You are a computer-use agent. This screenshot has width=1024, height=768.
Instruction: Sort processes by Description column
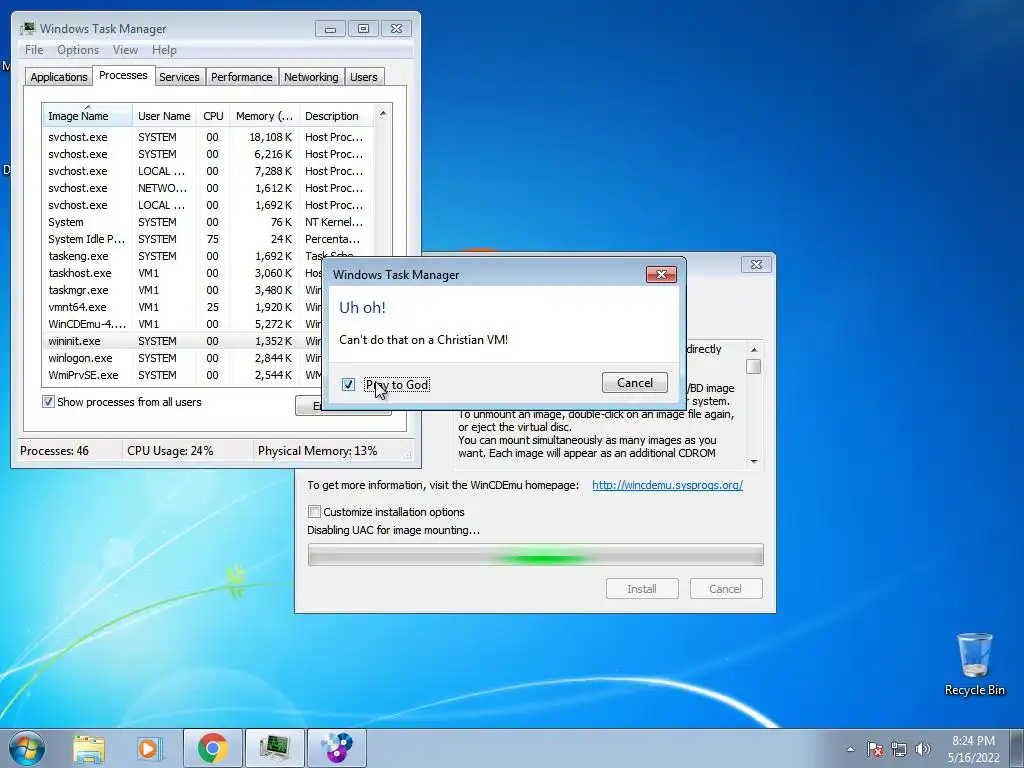pos(336,116)
